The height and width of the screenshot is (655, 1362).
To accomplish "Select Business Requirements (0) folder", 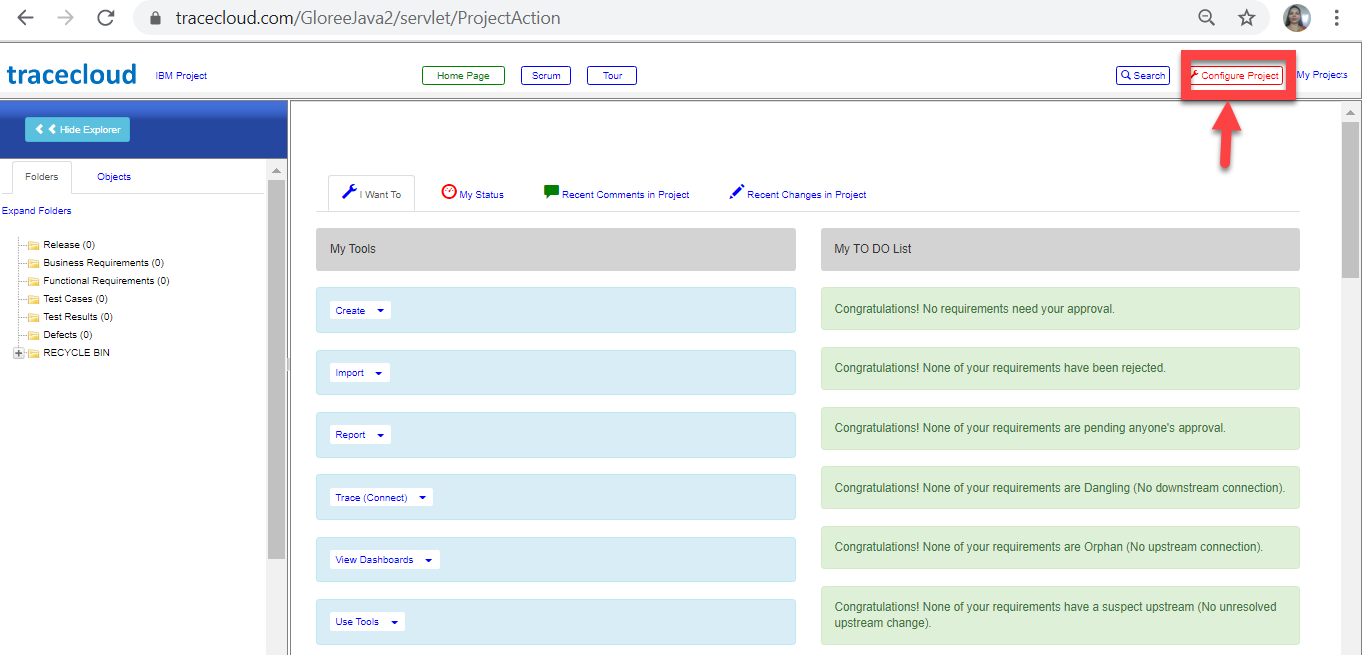I will (103, 263).
